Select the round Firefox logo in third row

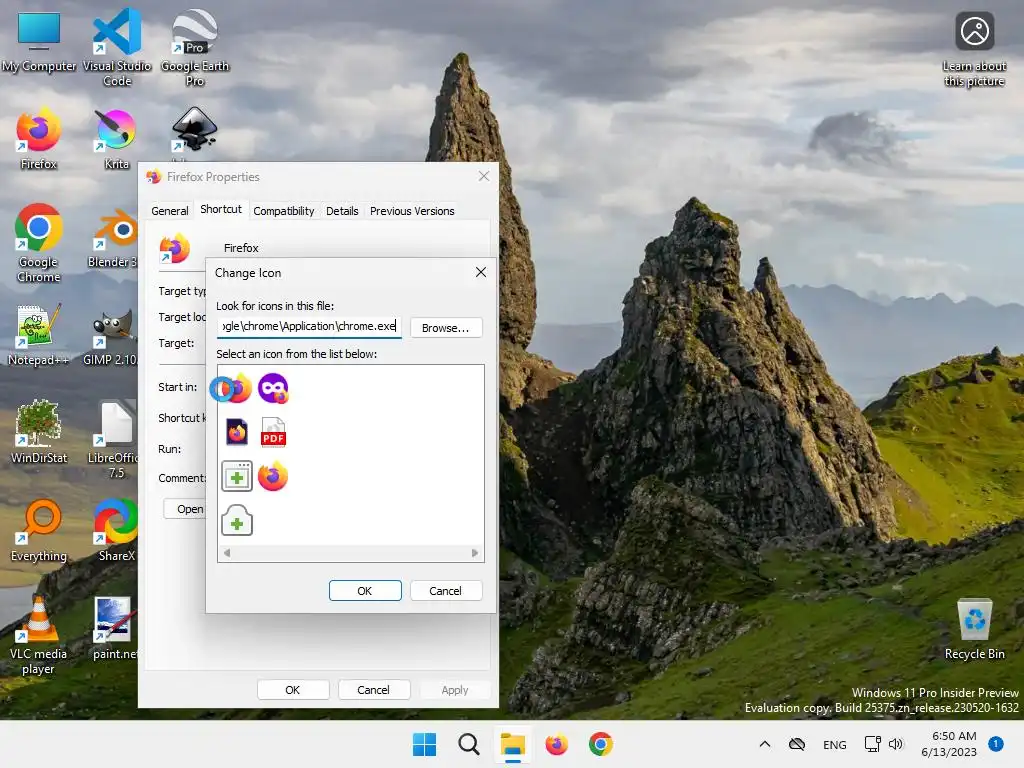coord(273,476)
